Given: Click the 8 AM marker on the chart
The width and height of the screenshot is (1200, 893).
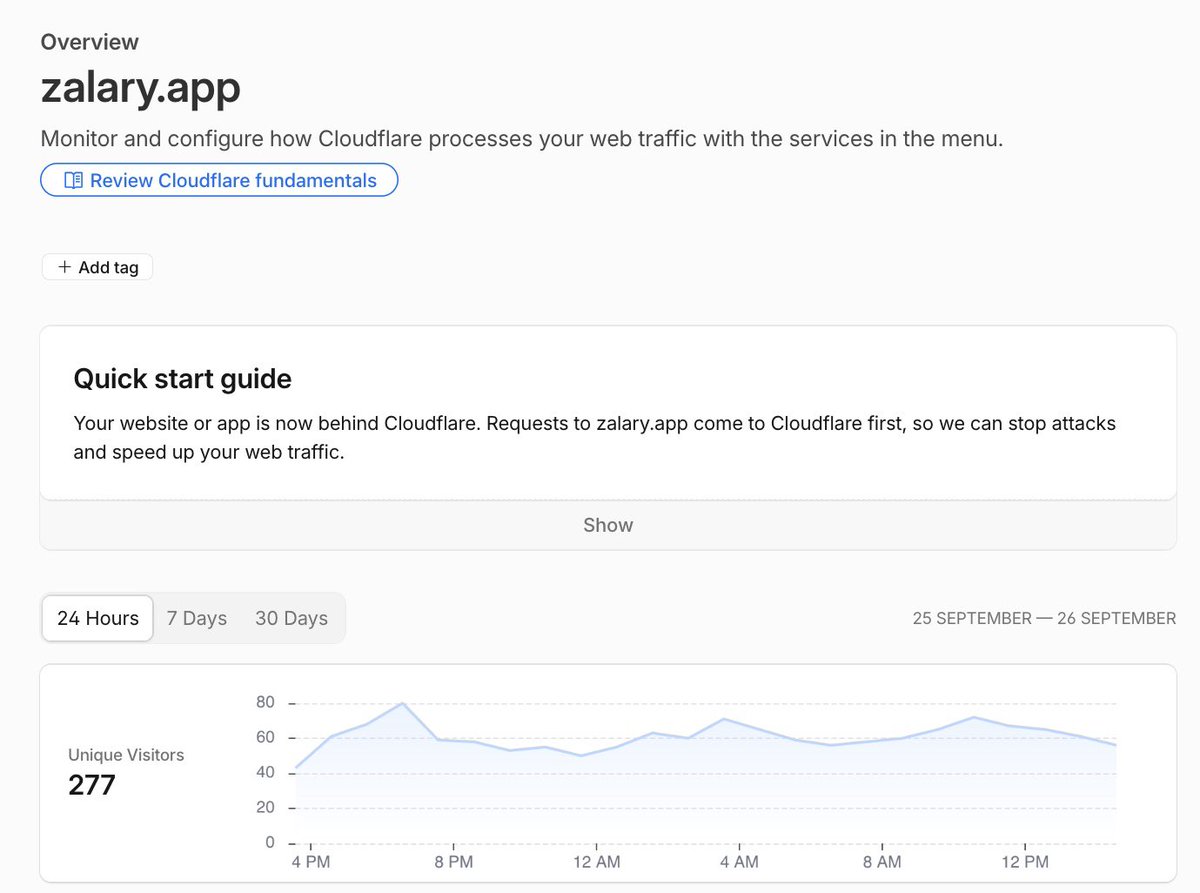Looking at the screenshot, I should click(x=882, y=862).
